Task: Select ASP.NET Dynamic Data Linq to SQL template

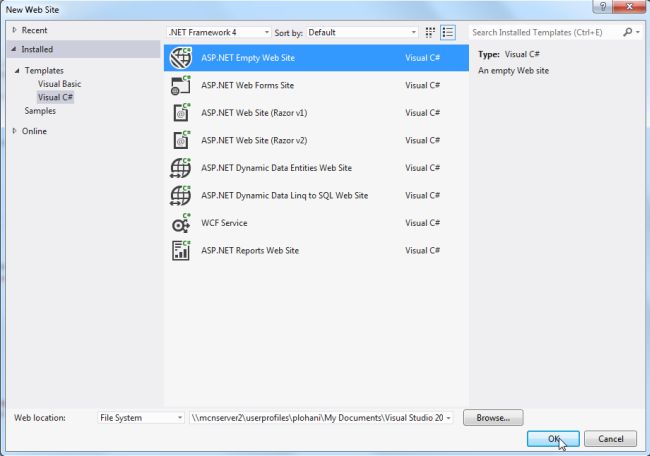Action: point(316,195)
